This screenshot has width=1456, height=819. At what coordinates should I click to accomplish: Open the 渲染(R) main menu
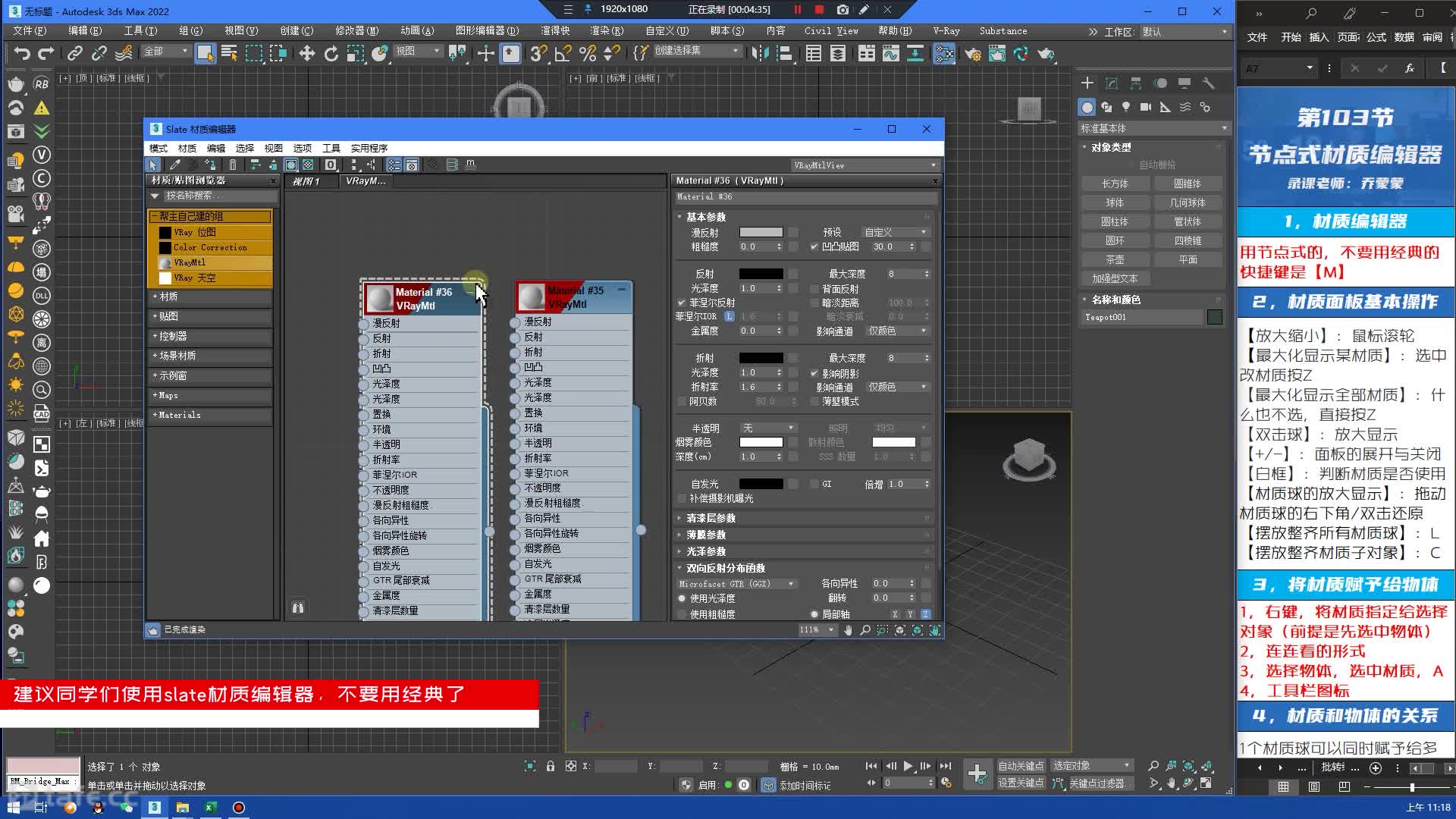pos(607,31)
